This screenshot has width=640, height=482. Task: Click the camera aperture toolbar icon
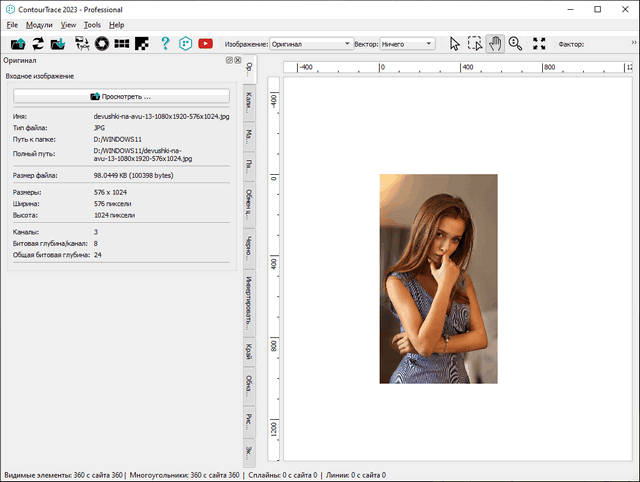click(102, 44)
